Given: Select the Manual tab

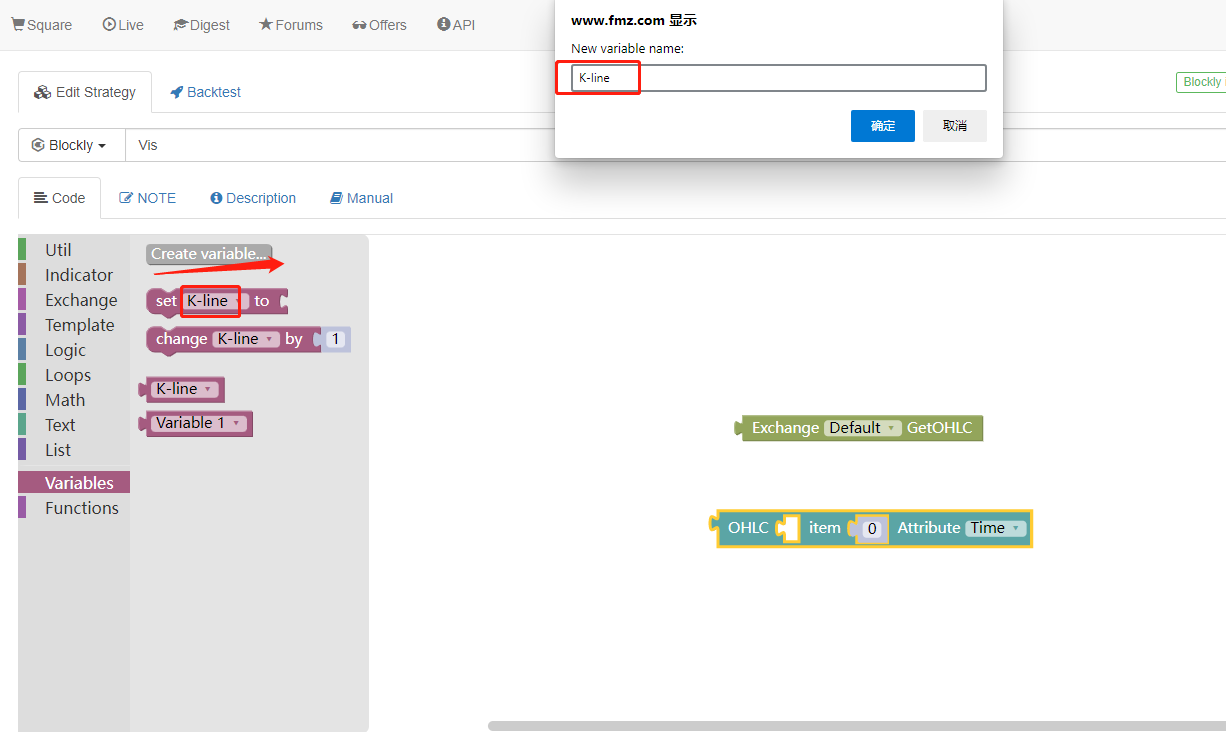Looking at the screenshot, I should (361, 198).
